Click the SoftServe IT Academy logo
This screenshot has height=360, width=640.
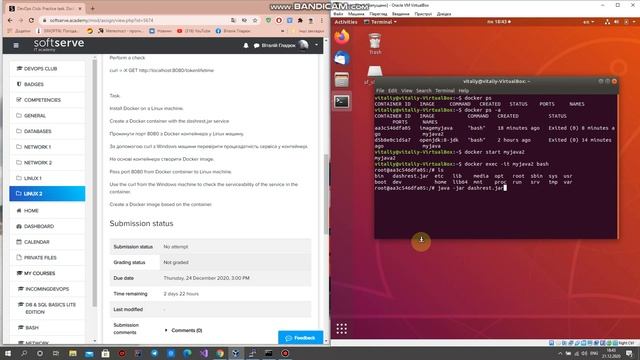59,45
